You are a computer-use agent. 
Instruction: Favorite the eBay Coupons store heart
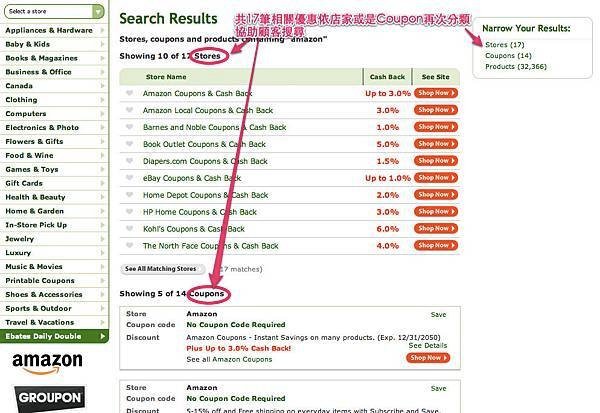[130, 178]
